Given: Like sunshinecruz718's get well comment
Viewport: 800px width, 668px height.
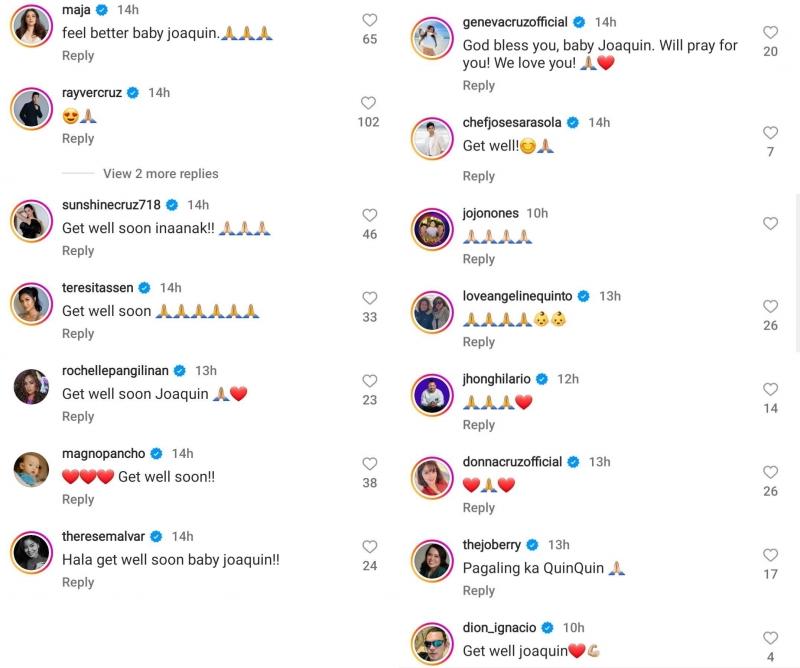Looking at the screenshot, I should click(x=369, y=215).
